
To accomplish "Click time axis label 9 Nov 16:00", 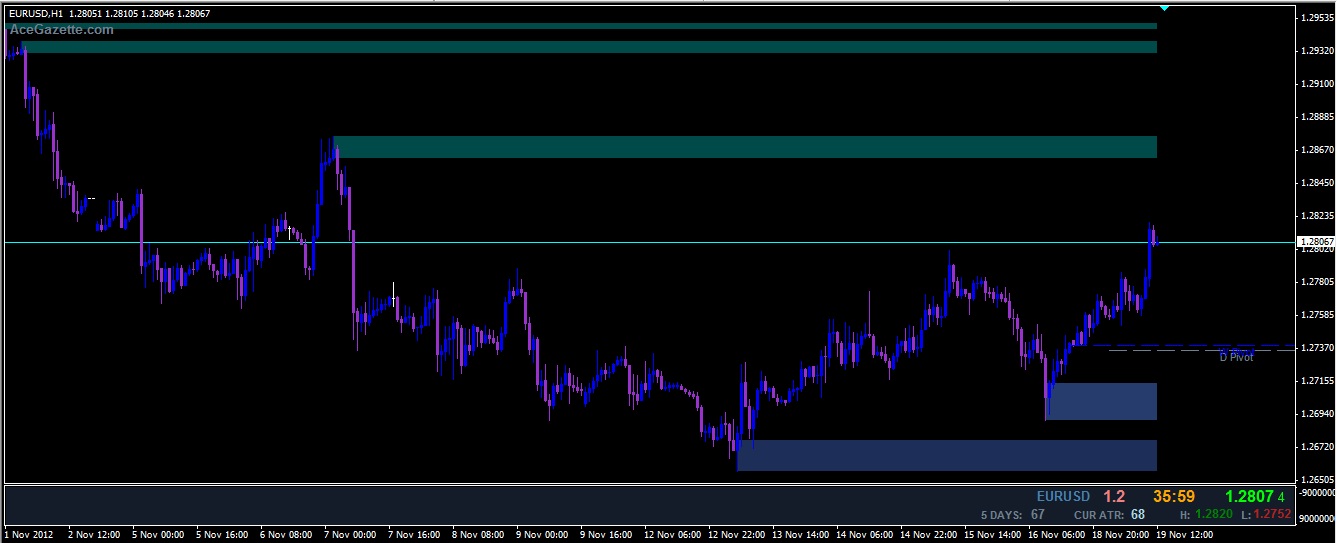I will click(x=606, y=535).
